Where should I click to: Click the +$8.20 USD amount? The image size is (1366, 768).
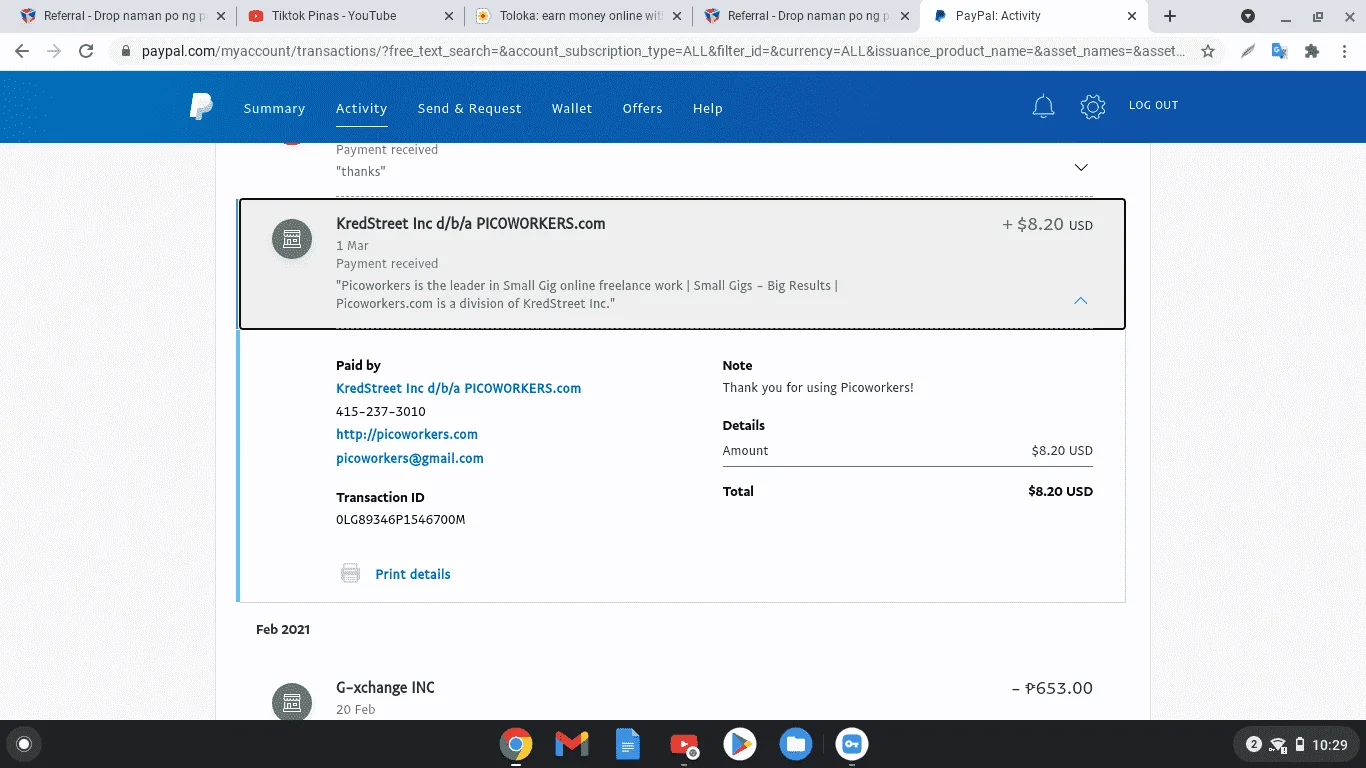click(1047, 225)
